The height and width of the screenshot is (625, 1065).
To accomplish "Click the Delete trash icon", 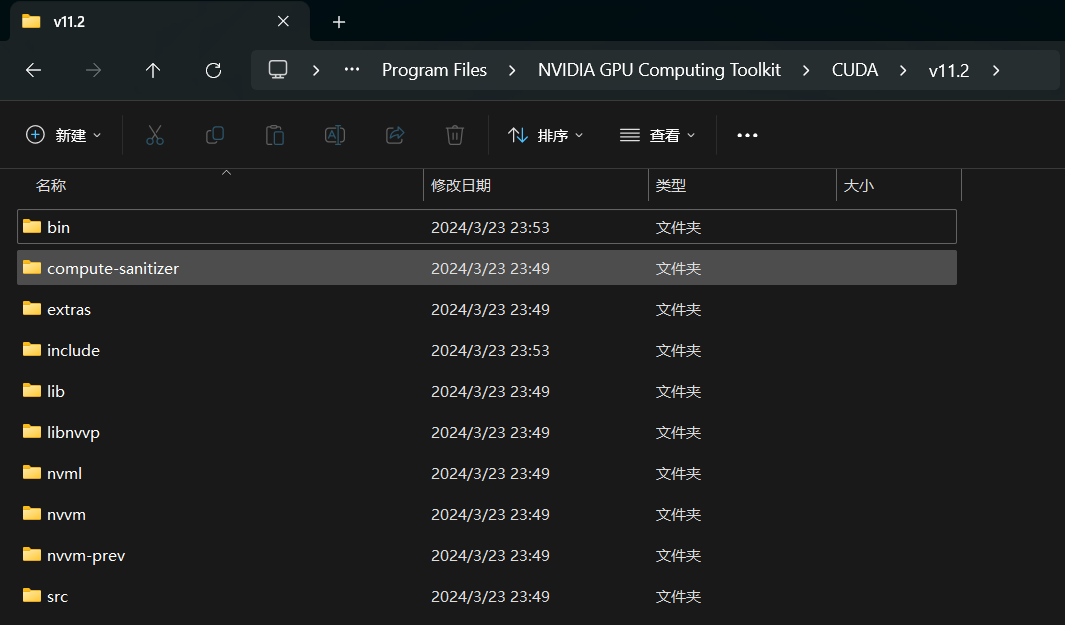I will (x=455, y=135).
